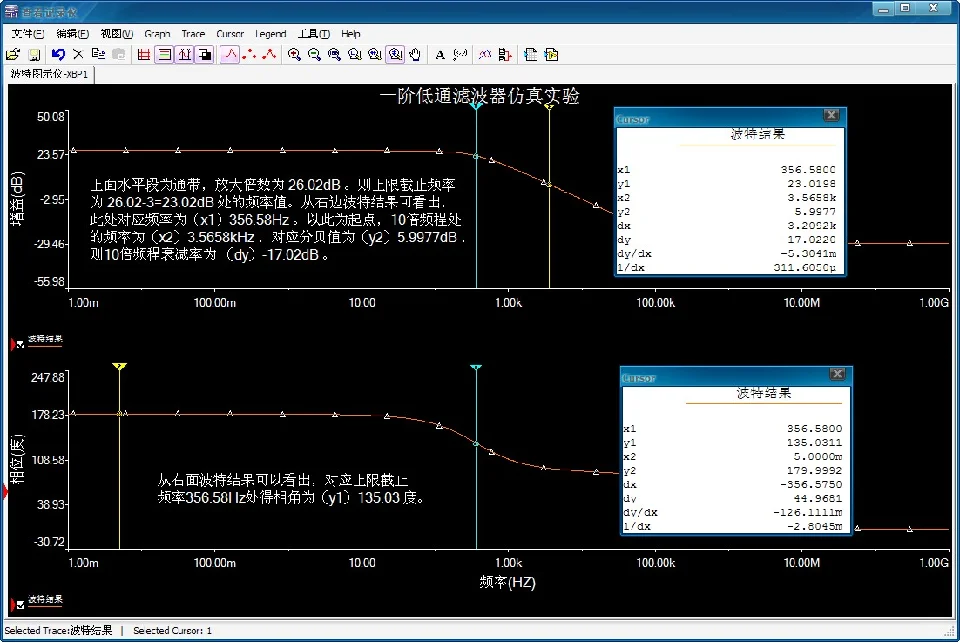960x643 pixels.
Task: Click the graph title 一阶低通滤波器仿真实验
Action: coord(479,96)
